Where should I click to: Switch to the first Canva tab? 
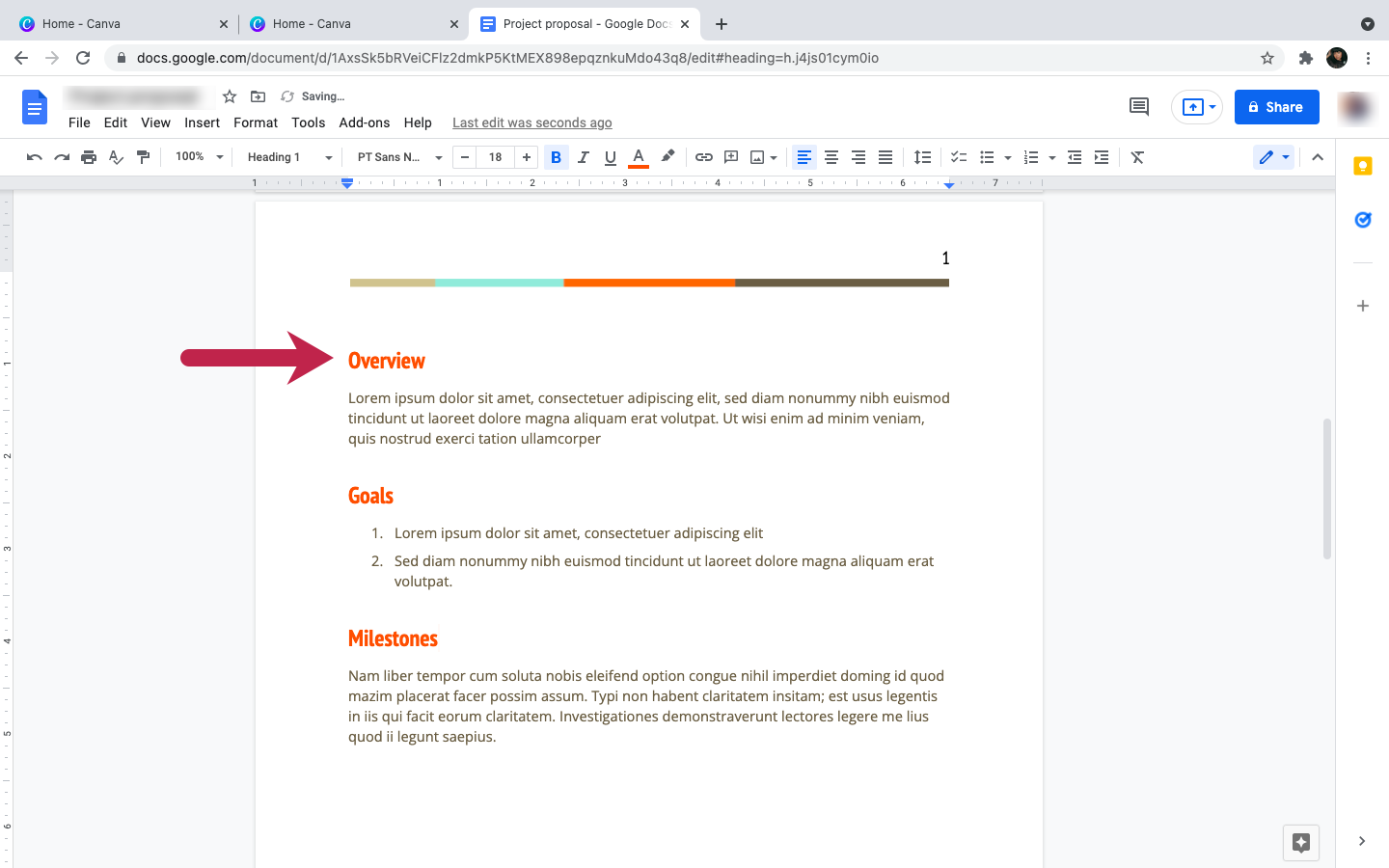tap(116, 23)
